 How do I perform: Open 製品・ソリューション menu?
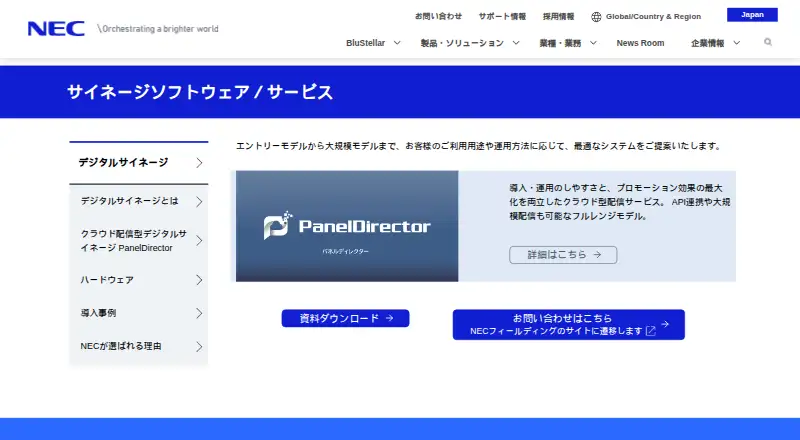click(x=462, y=43)
